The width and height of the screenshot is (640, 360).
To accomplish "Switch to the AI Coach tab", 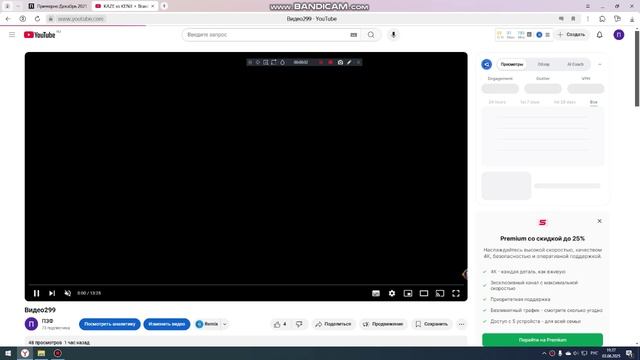I will click(575, 64).
